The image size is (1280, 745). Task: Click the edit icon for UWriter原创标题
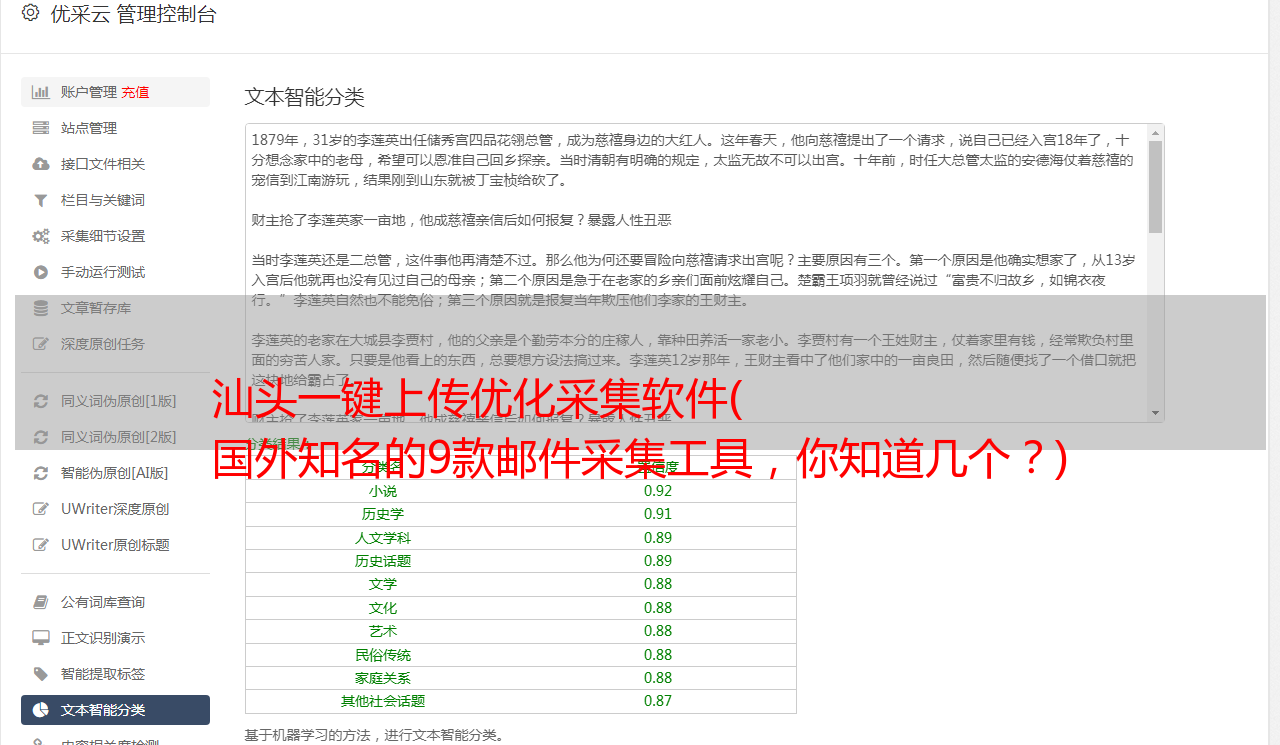tap(41, 545)
